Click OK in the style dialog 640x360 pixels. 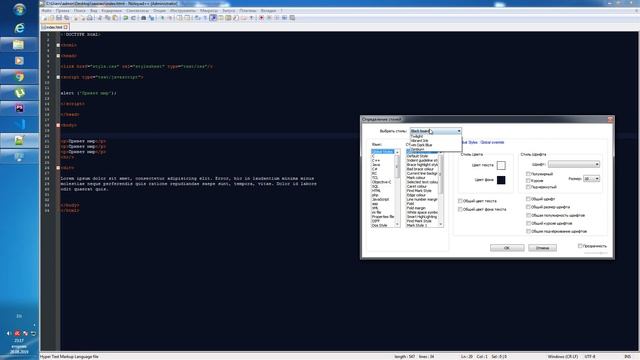(507, 248)
